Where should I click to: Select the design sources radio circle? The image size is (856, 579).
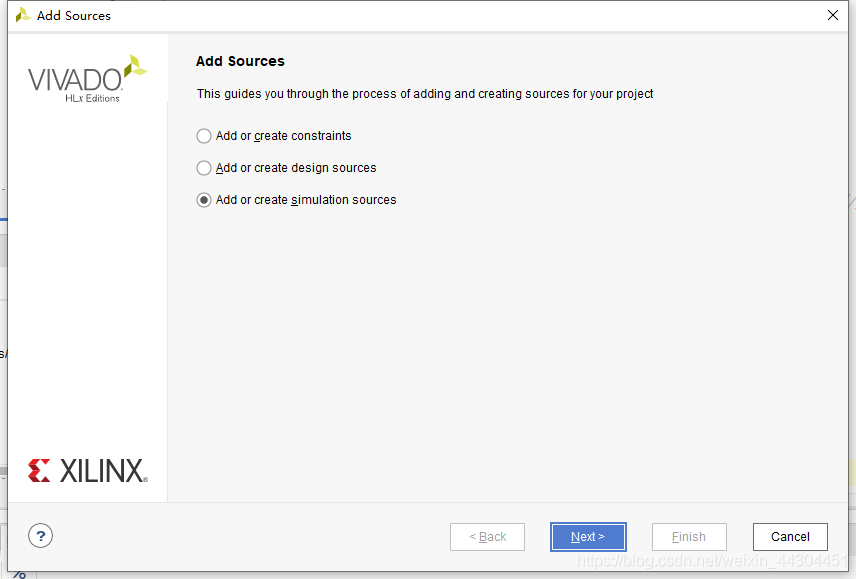pyautogui.click(x=204, y=168)
